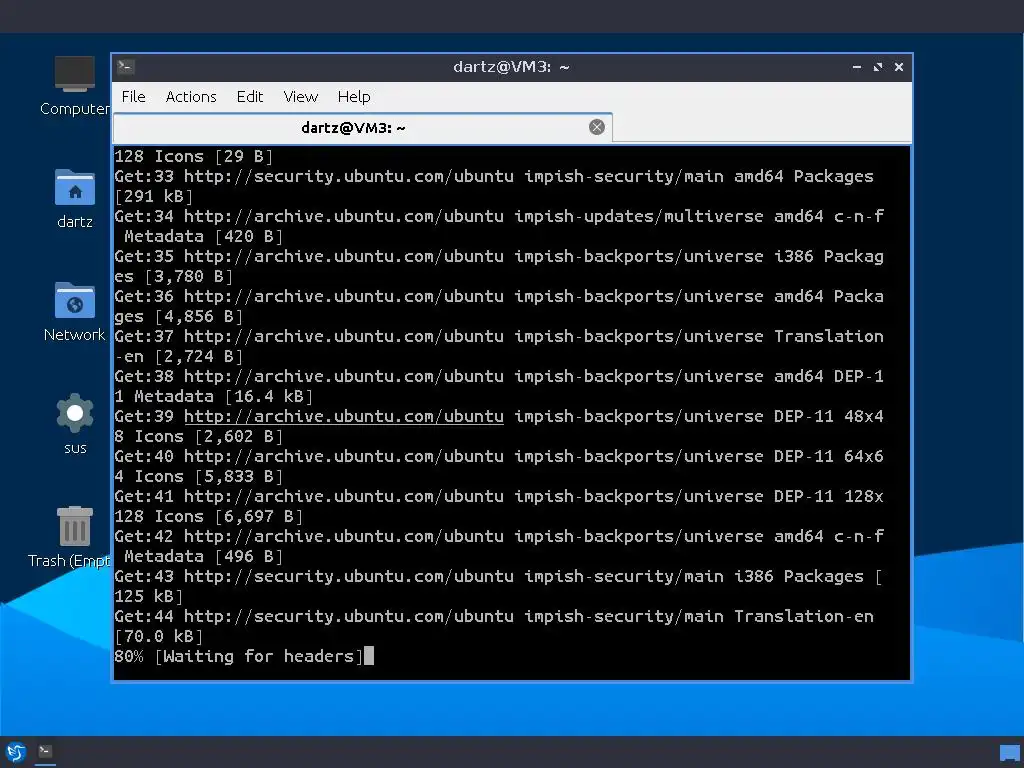This screenshot has height=768, width=1024.
Task: Click the 'Get:44' Translation-en line
Action: [x=494, y=616]
